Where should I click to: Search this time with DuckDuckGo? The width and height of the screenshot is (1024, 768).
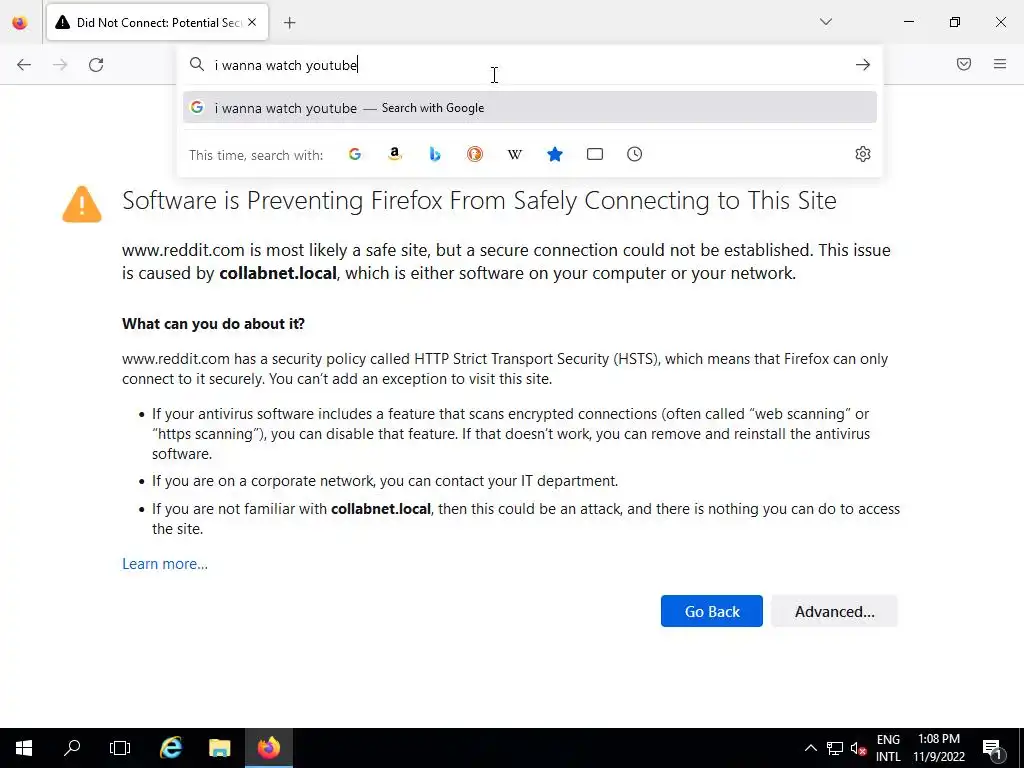tap(475, 154)
